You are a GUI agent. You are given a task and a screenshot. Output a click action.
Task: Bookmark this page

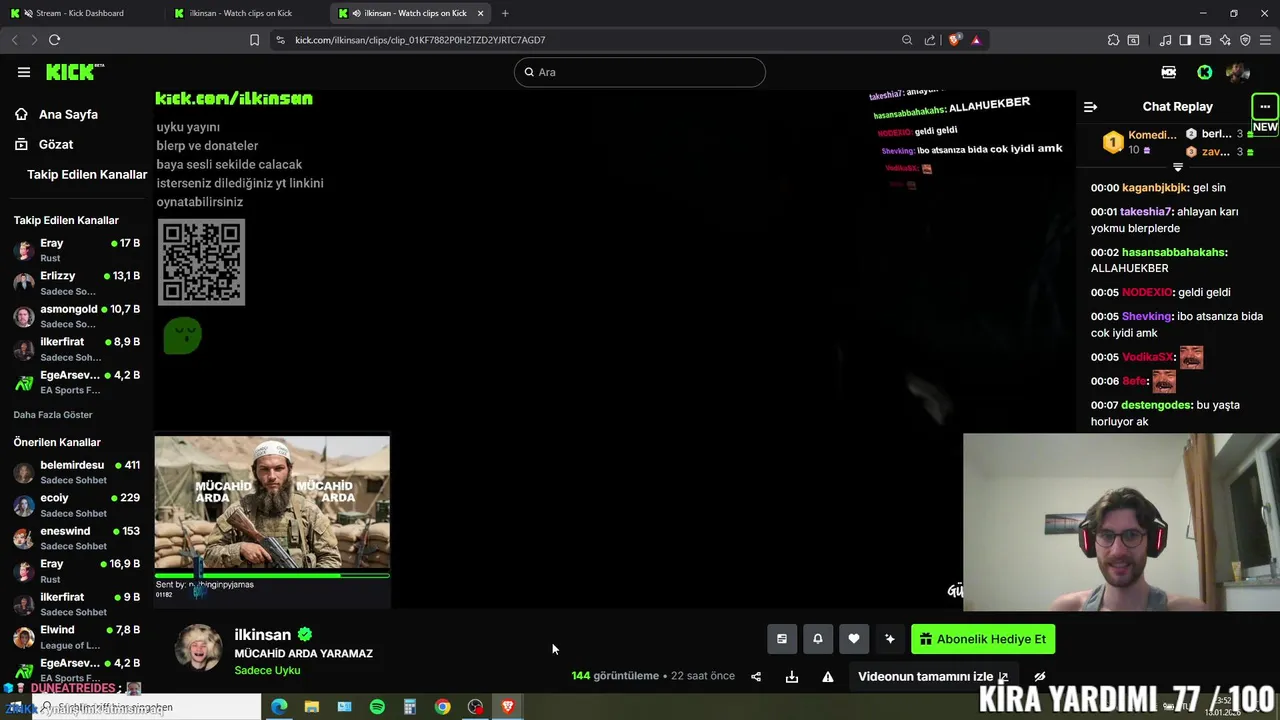(254, 40)
